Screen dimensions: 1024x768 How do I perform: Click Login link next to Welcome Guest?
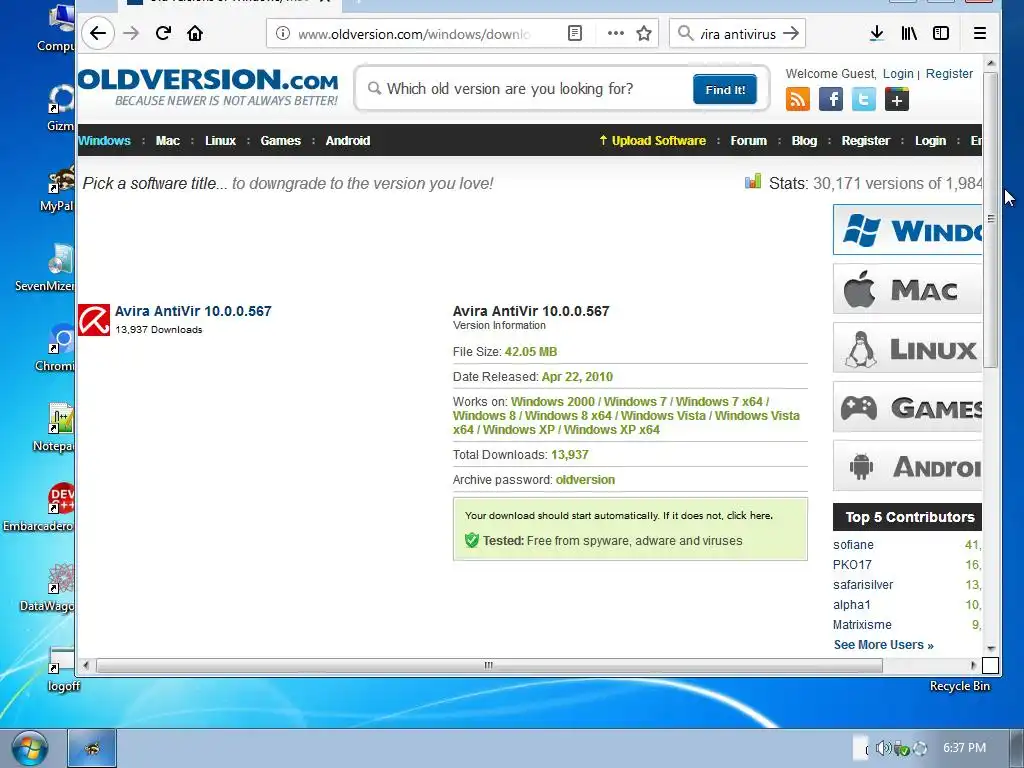tap(898, 74)
